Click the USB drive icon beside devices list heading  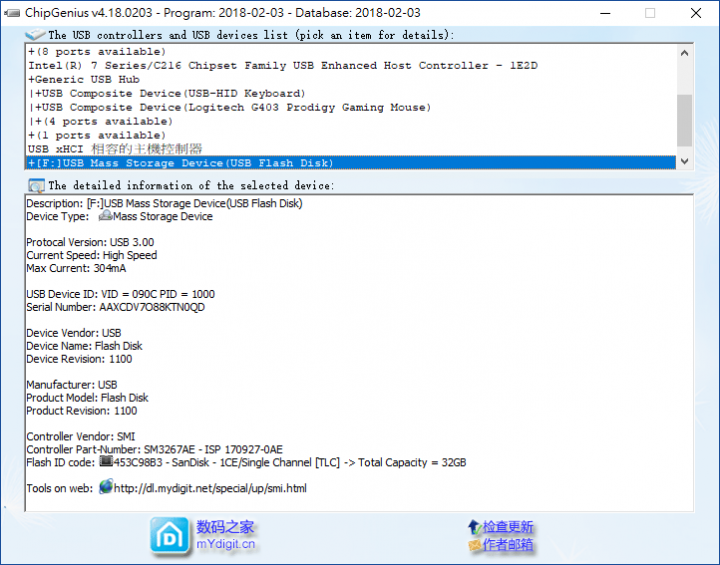[35, 34]
